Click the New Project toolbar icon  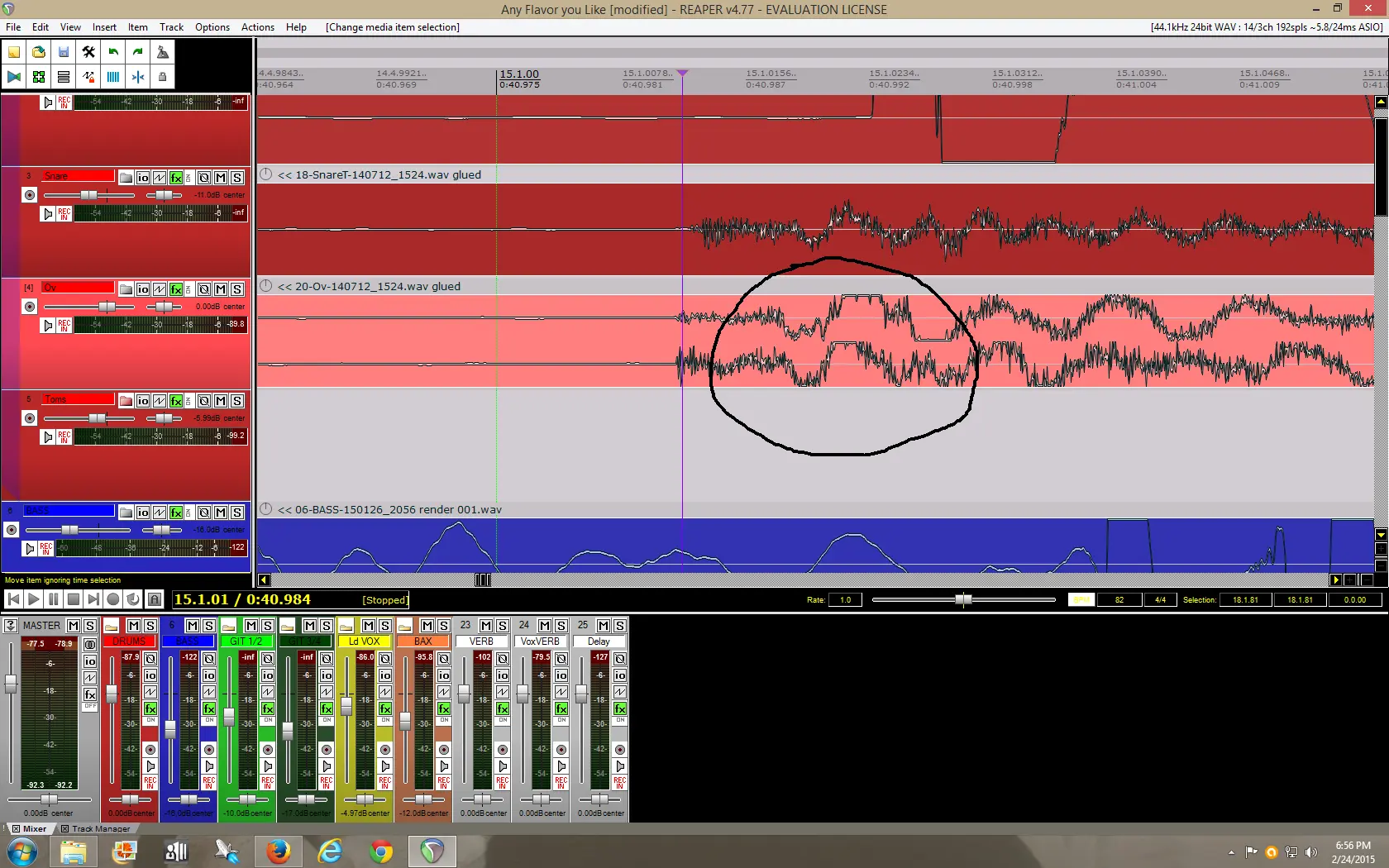click(14, 52)
